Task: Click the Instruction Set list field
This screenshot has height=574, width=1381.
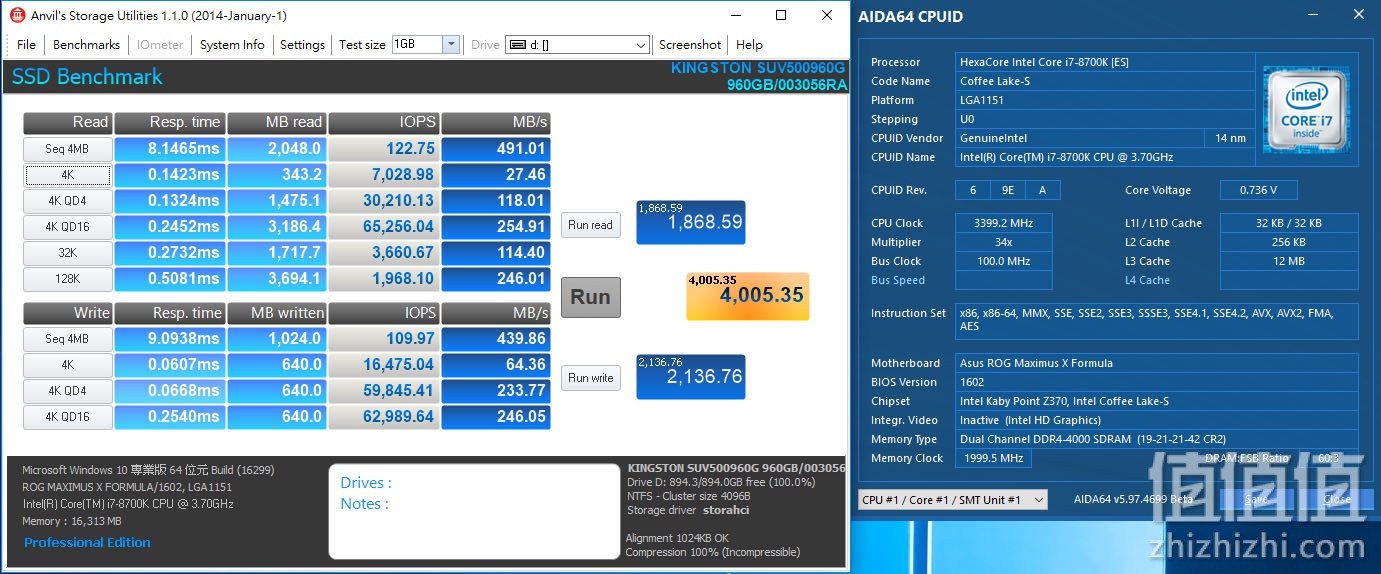Action: coord(1157,320)
